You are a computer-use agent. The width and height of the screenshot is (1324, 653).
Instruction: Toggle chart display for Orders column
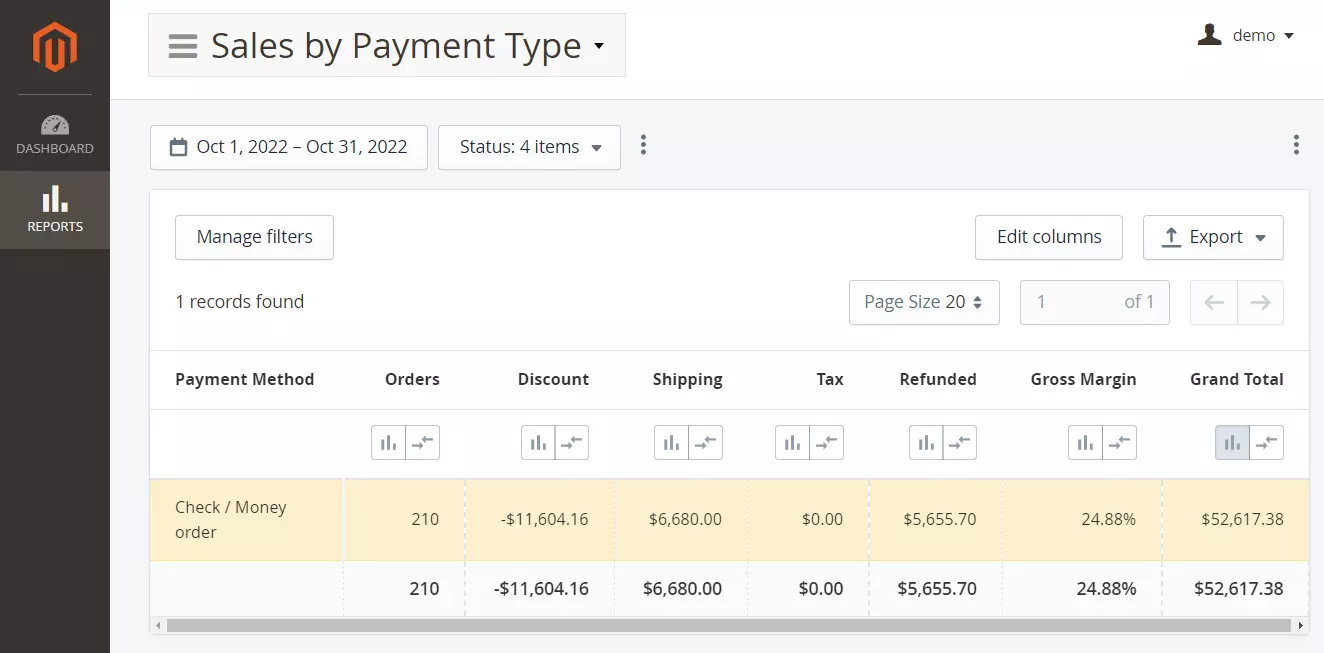388,442
